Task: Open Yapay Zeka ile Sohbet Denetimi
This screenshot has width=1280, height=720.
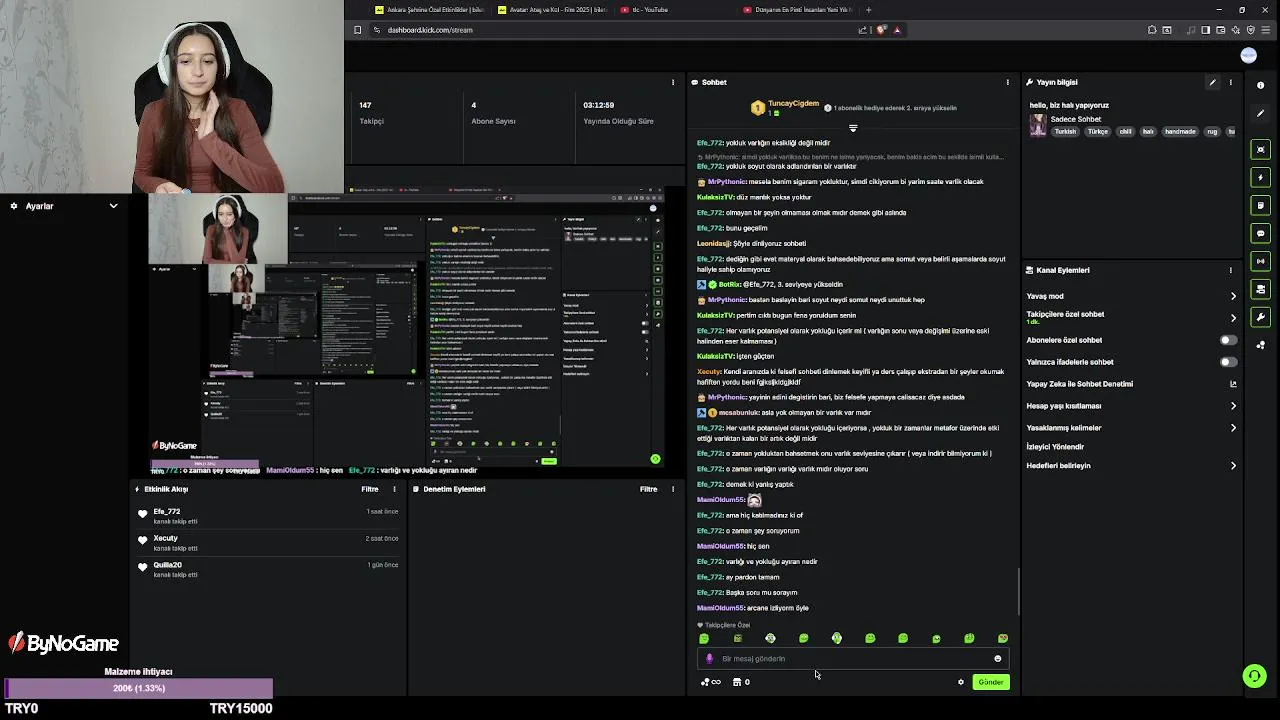Action: (x=1129, y=384)
